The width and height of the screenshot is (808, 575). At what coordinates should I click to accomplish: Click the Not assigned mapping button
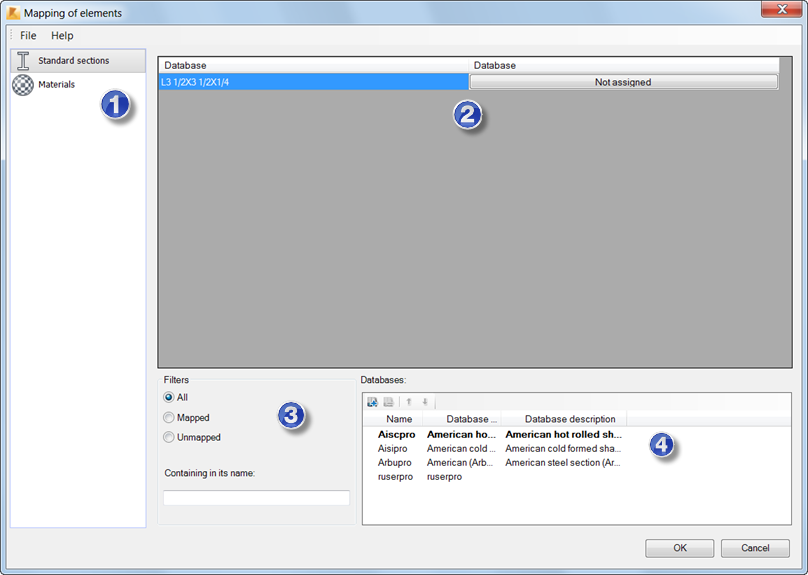[x=623, y=82]
